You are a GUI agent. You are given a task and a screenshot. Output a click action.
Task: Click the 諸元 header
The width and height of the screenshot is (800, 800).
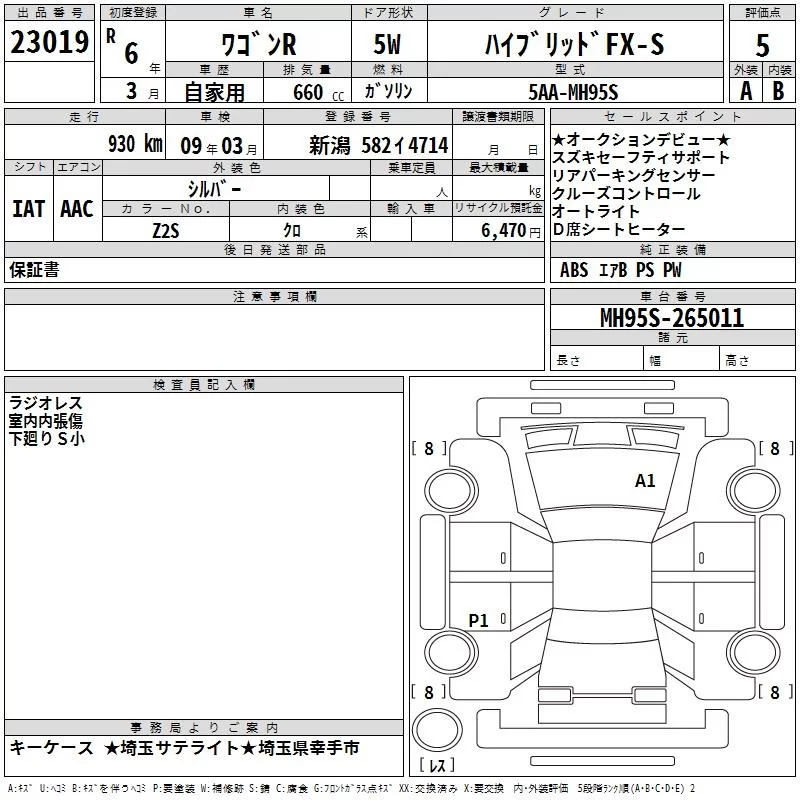[673, 337]
